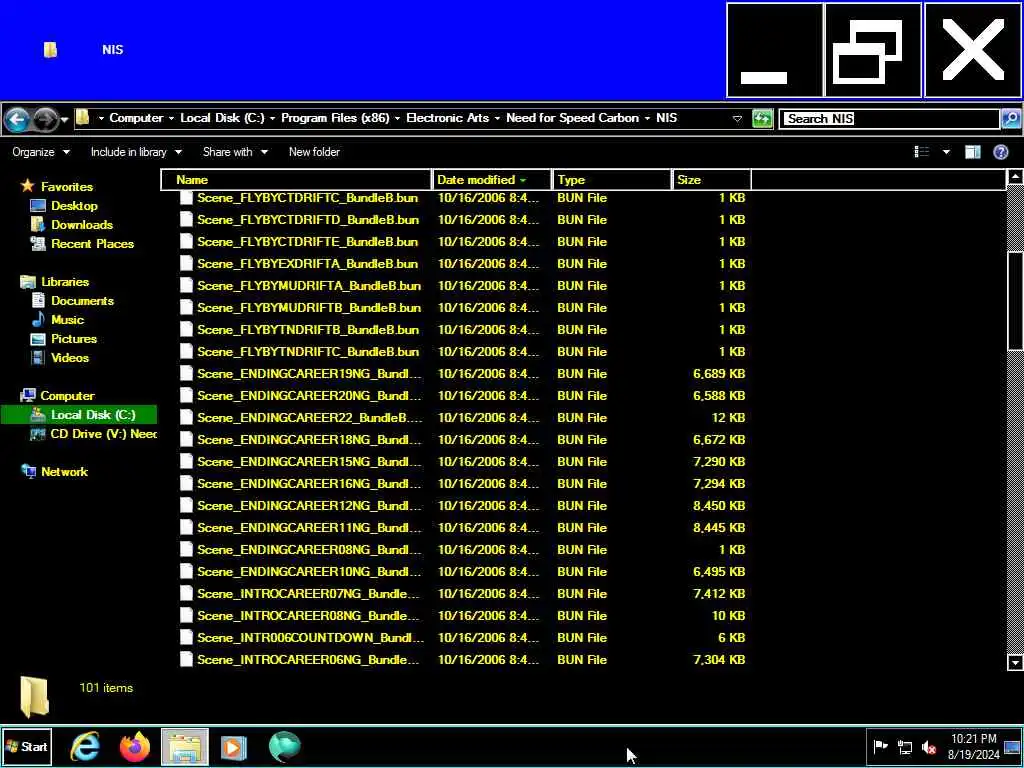Select file icon of Scene_ENDINGCAREER08NG
The image size is (1024, 768).
(x=186, y=550)
